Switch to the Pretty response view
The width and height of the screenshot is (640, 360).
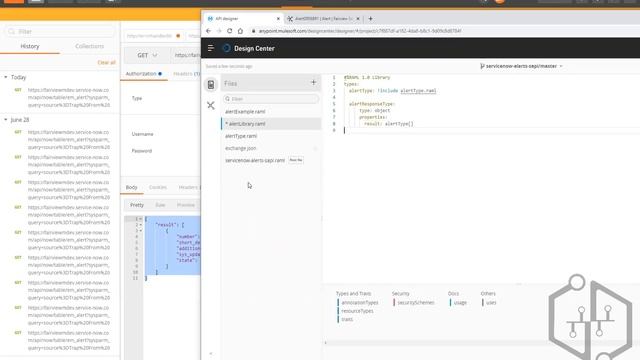pyautogui.click(x=137, y=205)
